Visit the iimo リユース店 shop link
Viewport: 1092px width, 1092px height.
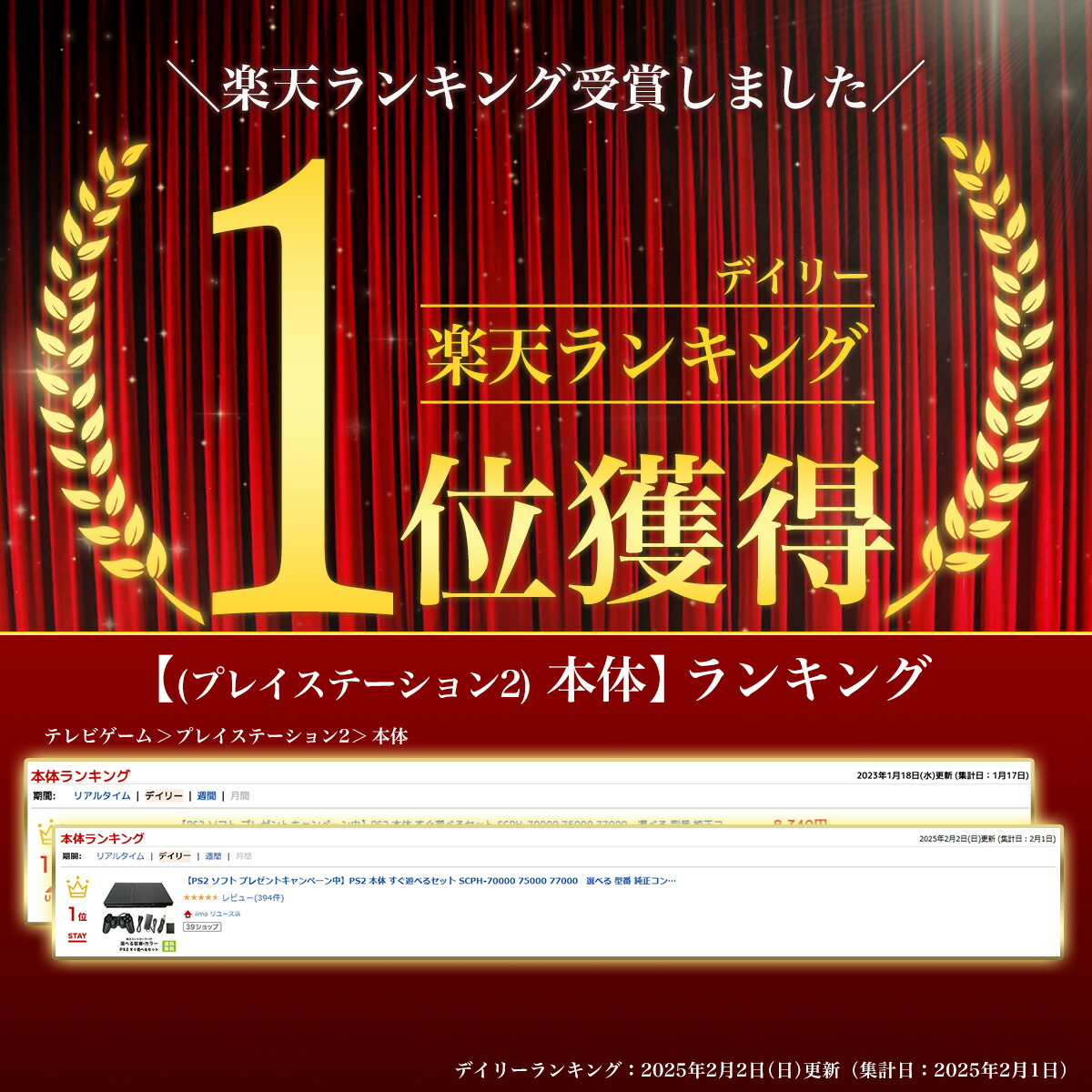point(218,914)
